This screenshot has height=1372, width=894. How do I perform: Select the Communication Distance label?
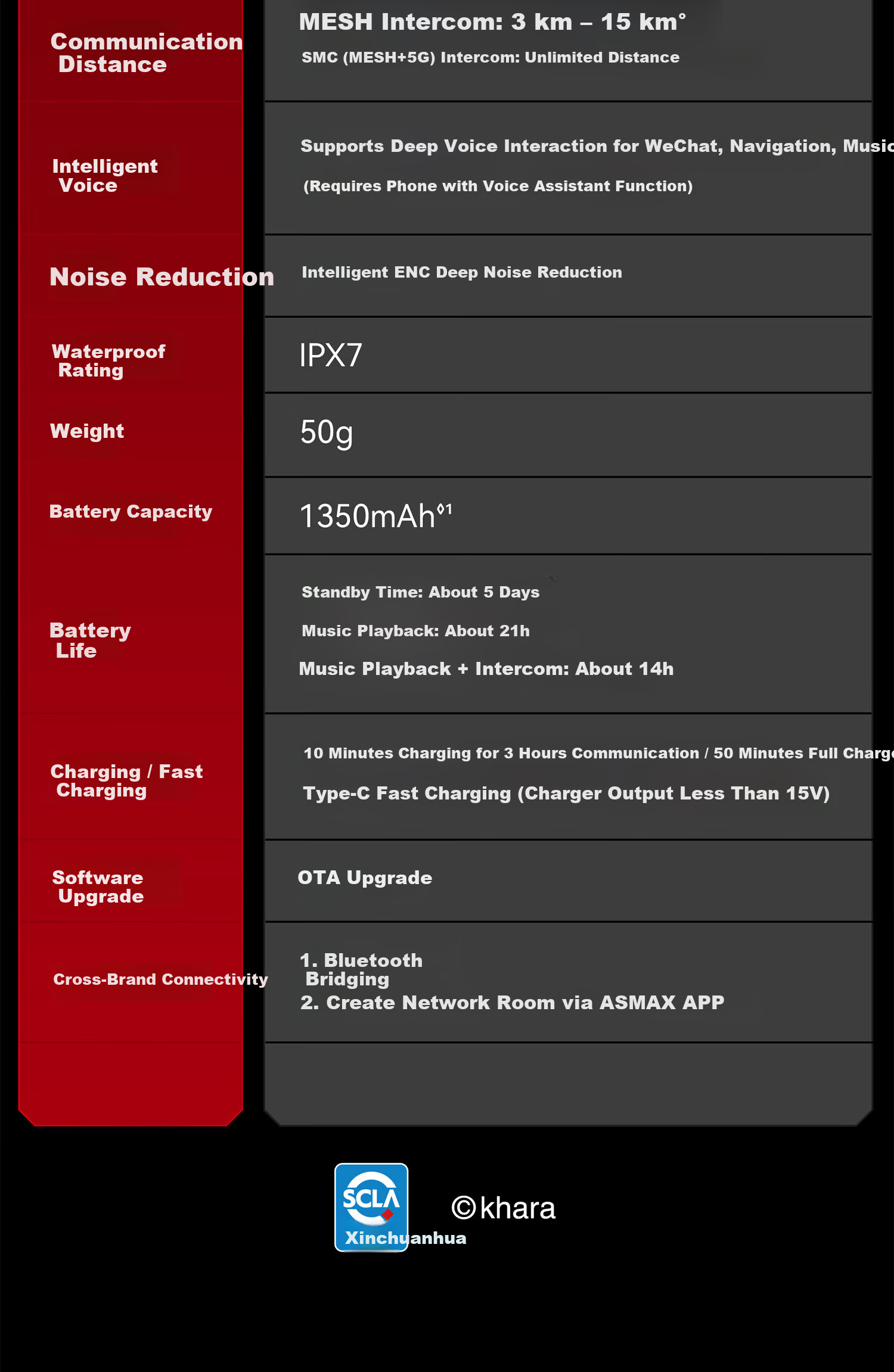click(x=147, y=53)
